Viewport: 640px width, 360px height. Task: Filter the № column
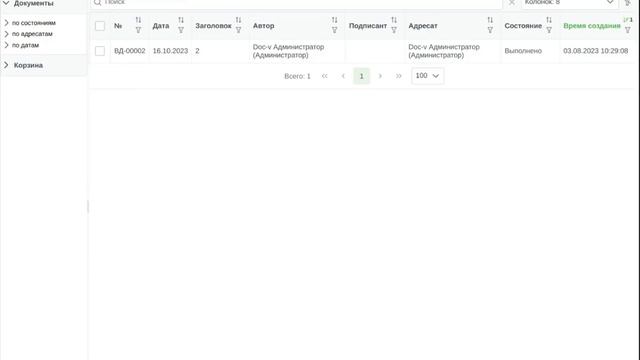(138, 30)
